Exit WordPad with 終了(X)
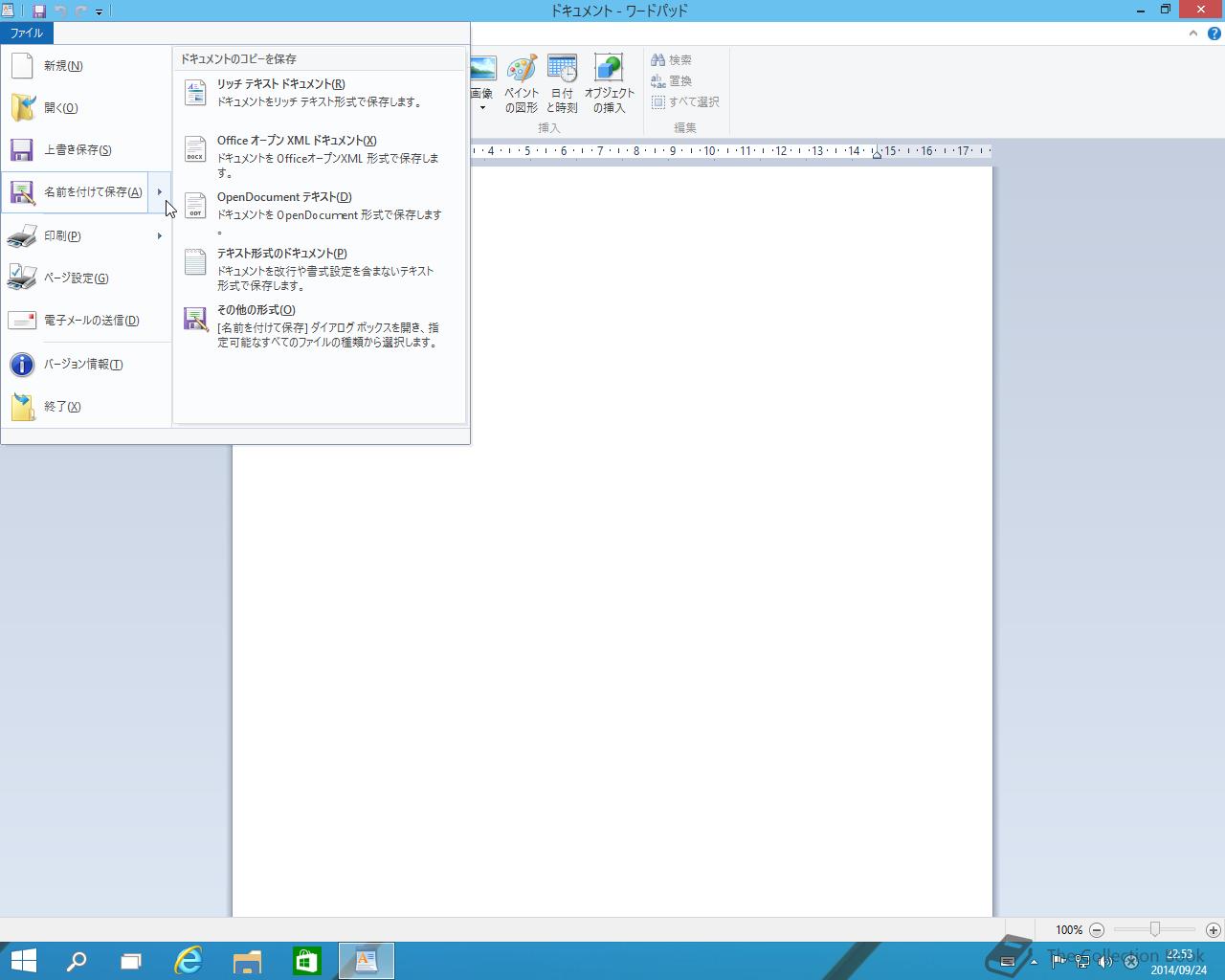This screenshot has width=1225, height=980. tap(86, 407)
